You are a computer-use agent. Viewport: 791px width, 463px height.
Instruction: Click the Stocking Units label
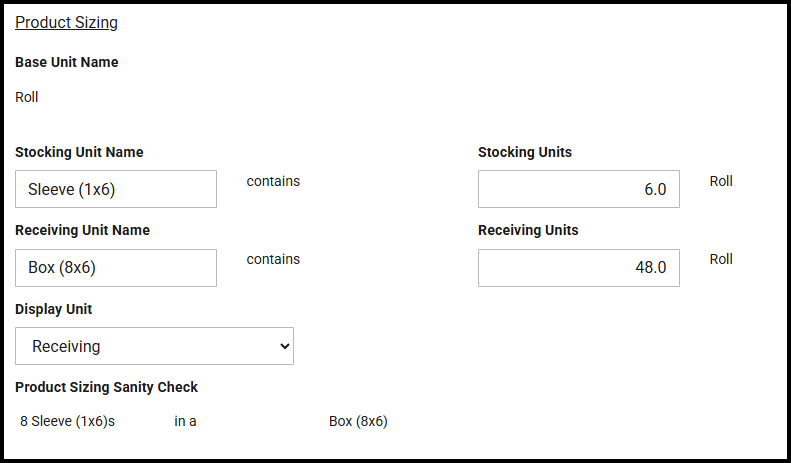pyautogui.click(x=525, y=152)
